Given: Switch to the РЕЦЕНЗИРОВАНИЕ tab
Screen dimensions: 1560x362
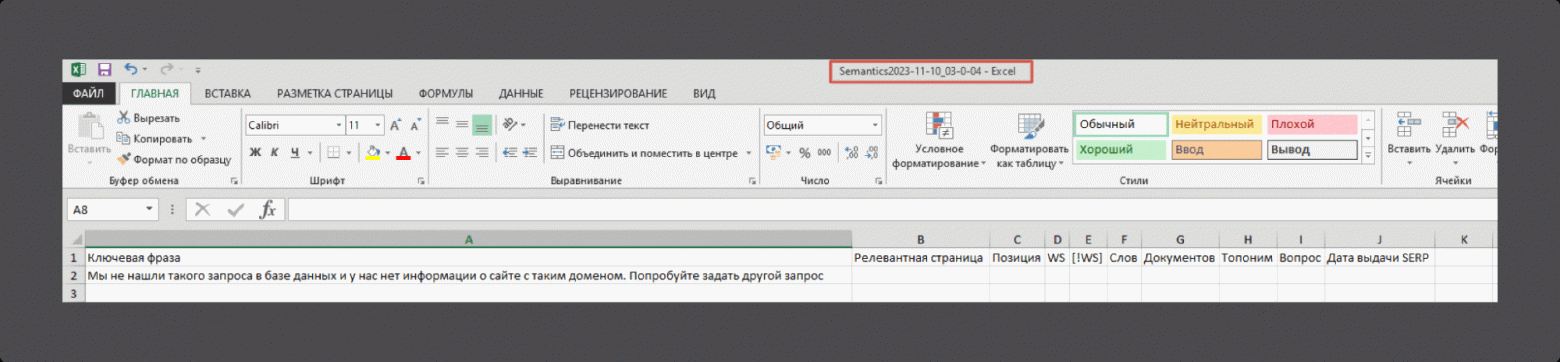Looking at the screenshot, I should [618, 94].
